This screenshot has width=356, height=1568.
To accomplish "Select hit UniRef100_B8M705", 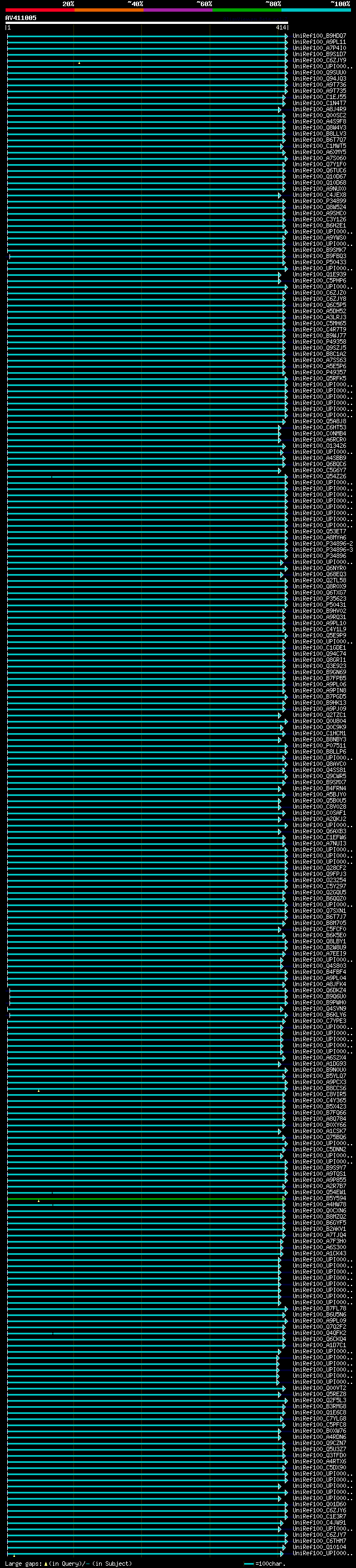I will coord(319,923).
